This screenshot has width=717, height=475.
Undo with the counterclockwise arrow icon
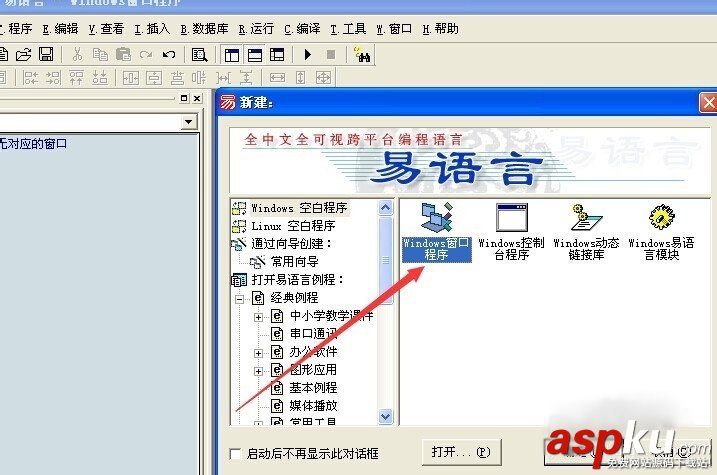point(169,55)
